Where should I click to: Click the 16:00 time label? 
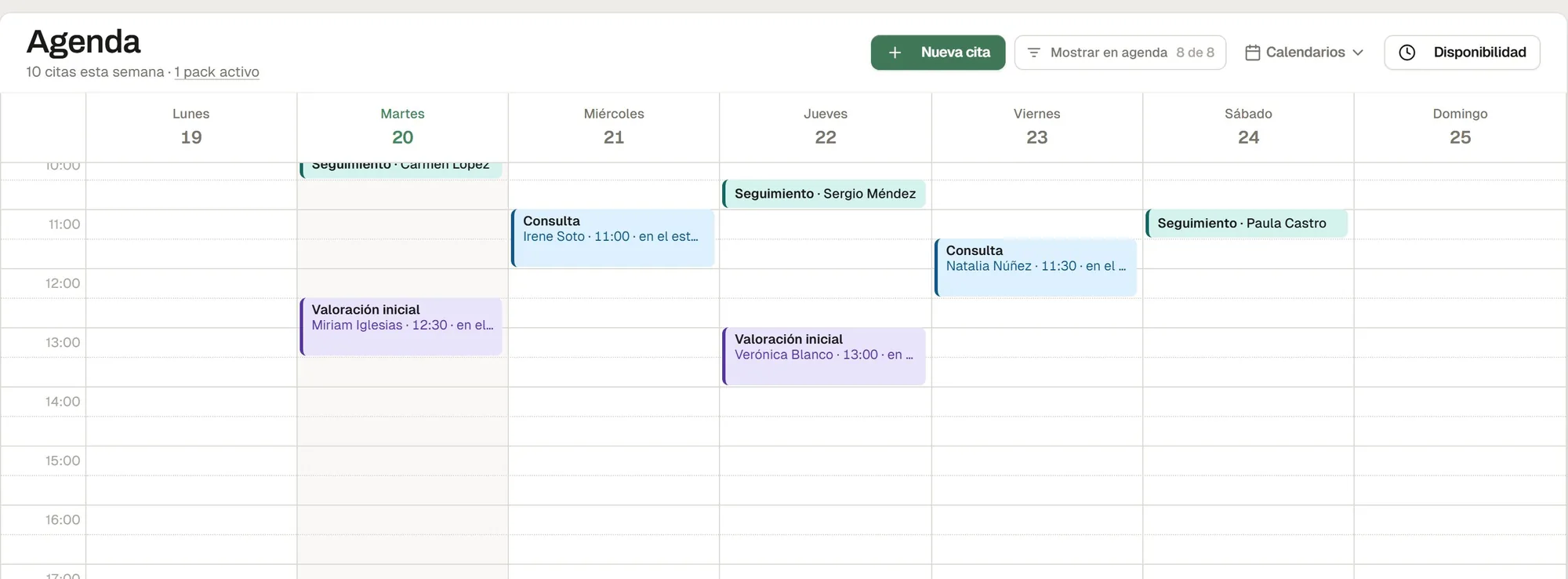click(63, 520)
